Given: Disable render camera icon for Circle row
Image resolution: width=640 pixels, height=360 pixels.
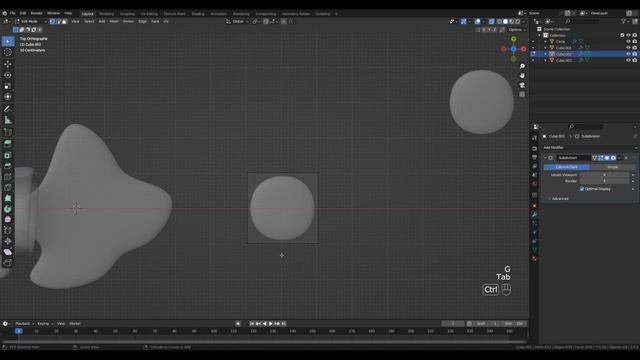Looking at the screenshot, I should 635,42.
